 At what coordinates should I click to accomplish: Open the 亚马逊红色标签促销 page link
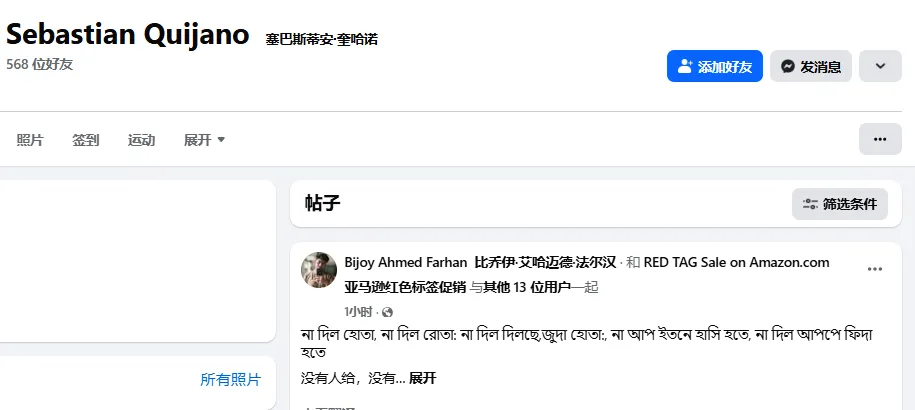pos(405,287)
